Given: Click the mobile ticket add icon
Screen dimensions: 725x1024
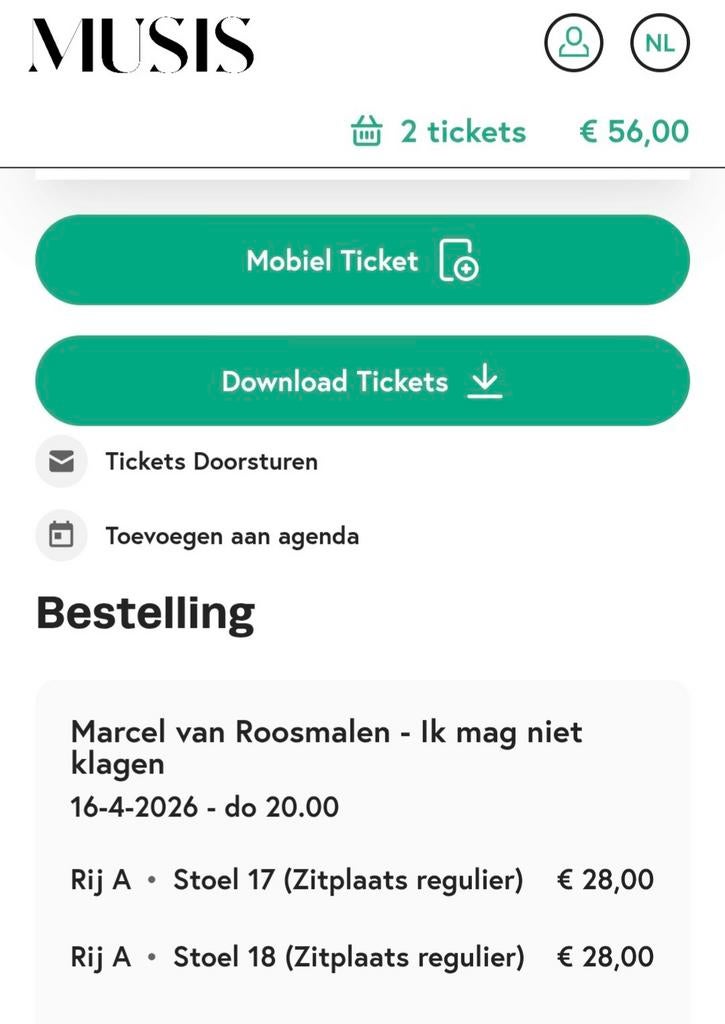Looking at the screenshot, I should pyautogui.click(x=460, y=261).
